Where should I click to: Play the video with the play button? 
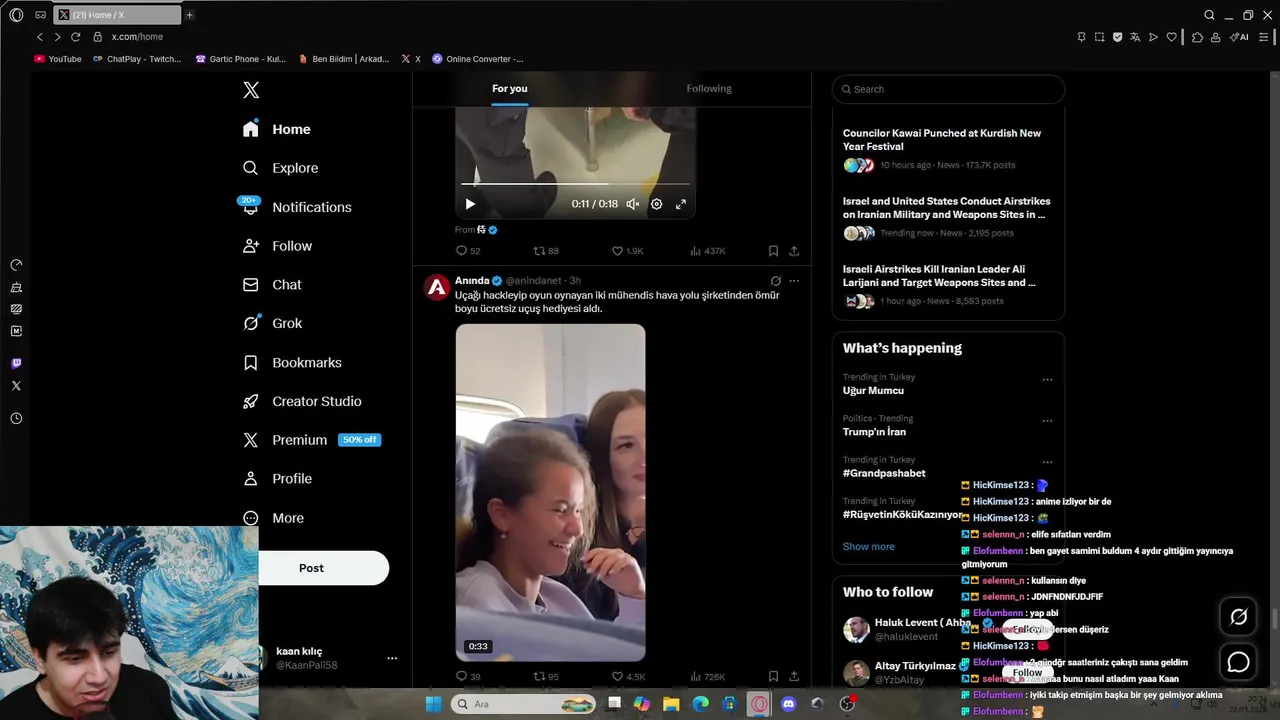470,204
